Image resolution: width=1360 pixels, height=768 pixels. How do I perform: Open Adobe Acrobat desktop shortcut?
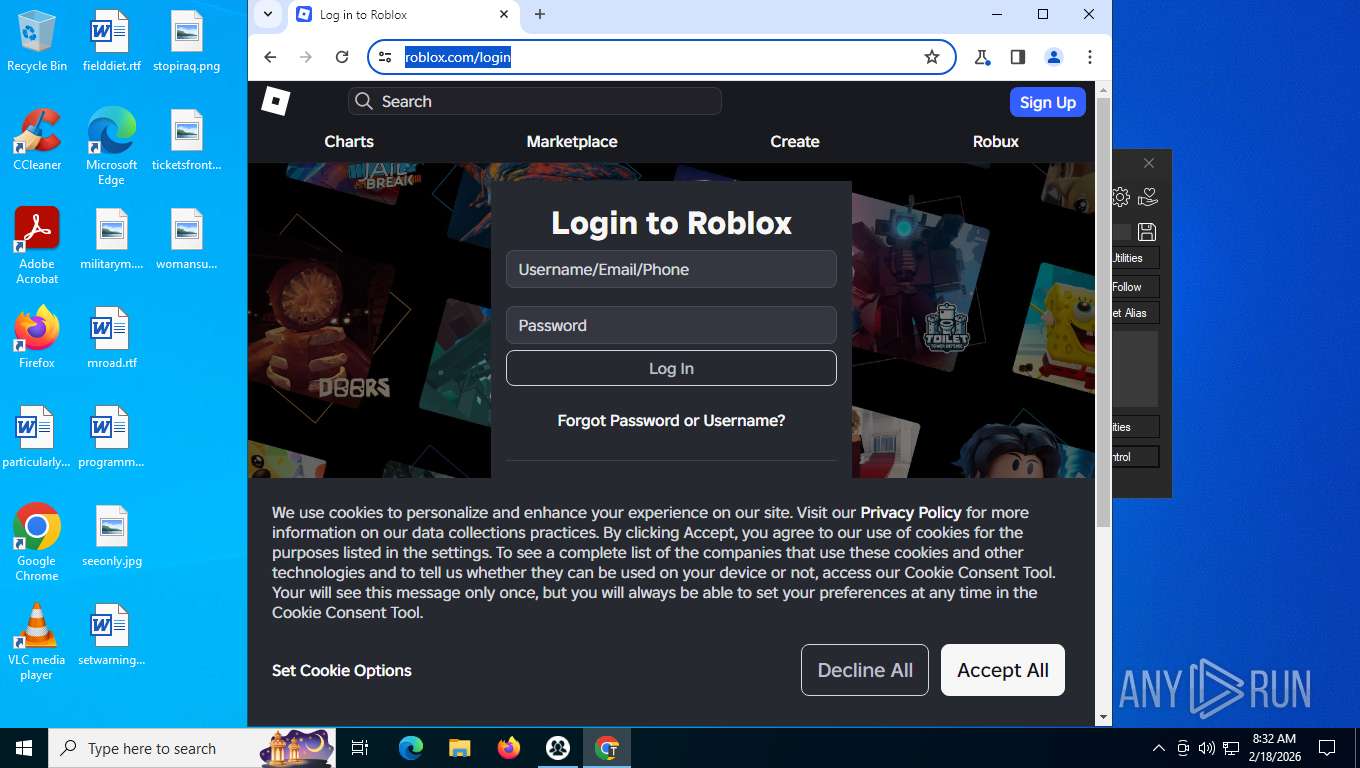click(37, 246)
